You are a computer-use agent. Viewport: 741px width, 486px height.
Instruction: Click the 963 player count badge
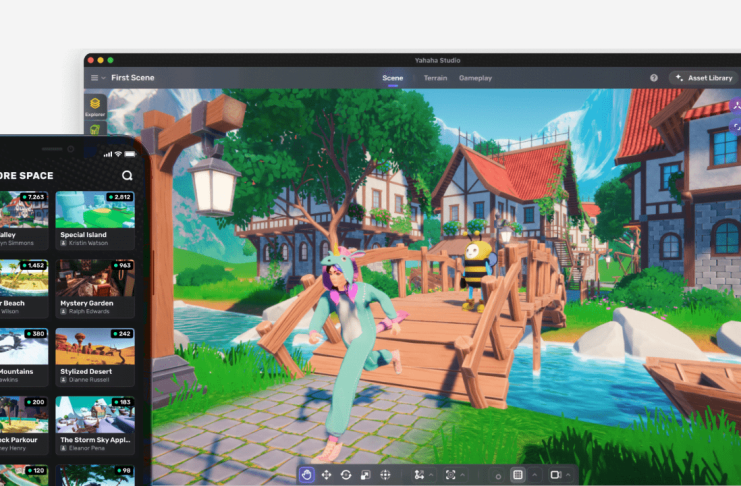pos(122,266)
